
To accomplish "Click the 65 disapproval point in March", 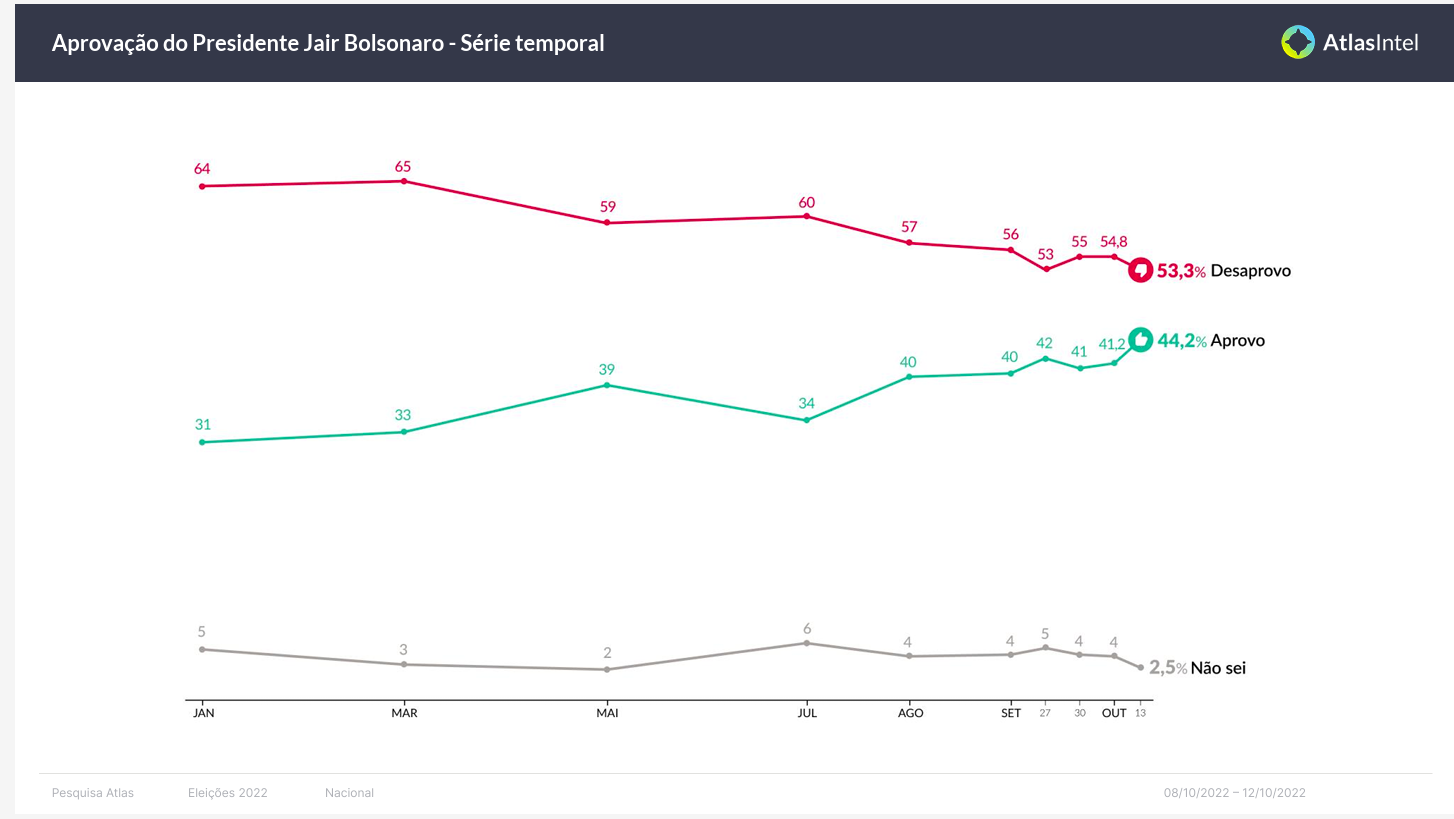I will (403, 181).
